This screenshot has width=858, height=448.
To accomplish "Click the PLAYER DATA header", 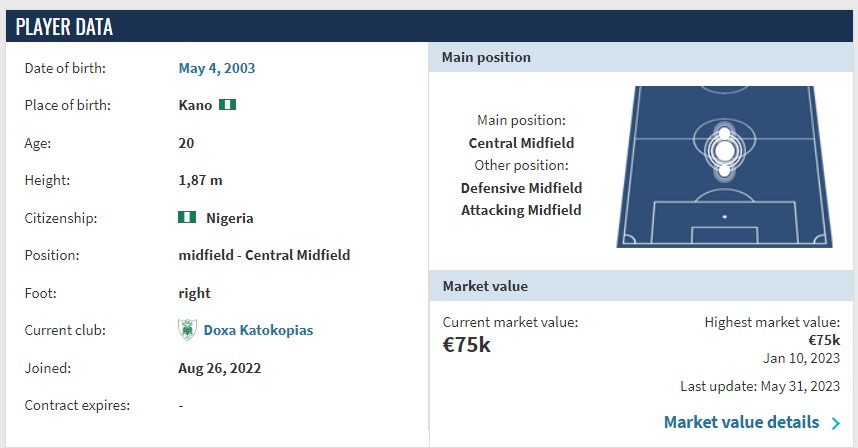I will click(64, 27).
